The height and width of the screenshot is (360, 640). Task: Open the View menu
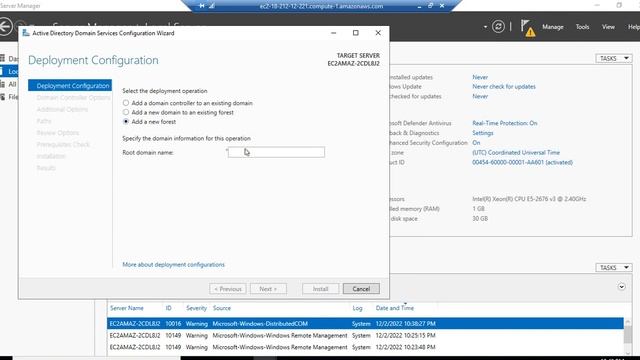[x=608, y=27]
